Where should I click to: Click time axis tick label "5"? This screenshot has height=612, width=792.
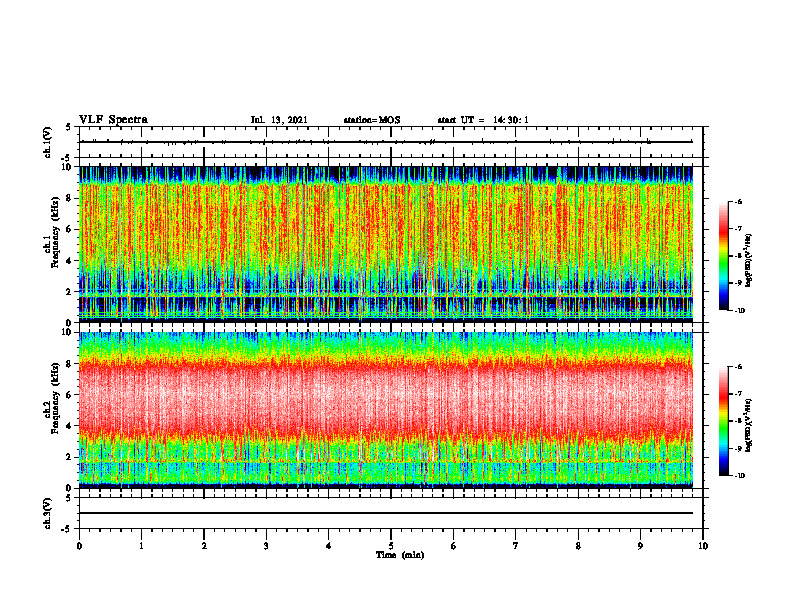[391, 546]
